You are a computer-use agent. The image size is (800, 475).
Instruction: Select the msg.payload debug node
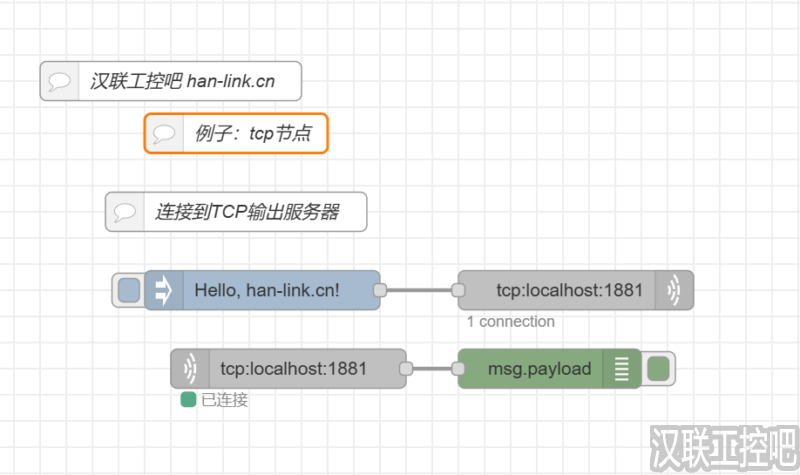[x=539, y=369]
